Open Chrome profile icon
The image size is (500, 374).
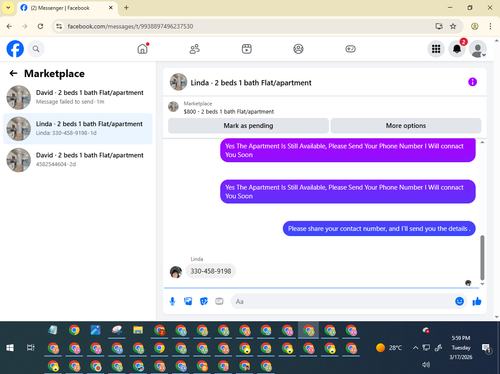(x=475, y=26)
